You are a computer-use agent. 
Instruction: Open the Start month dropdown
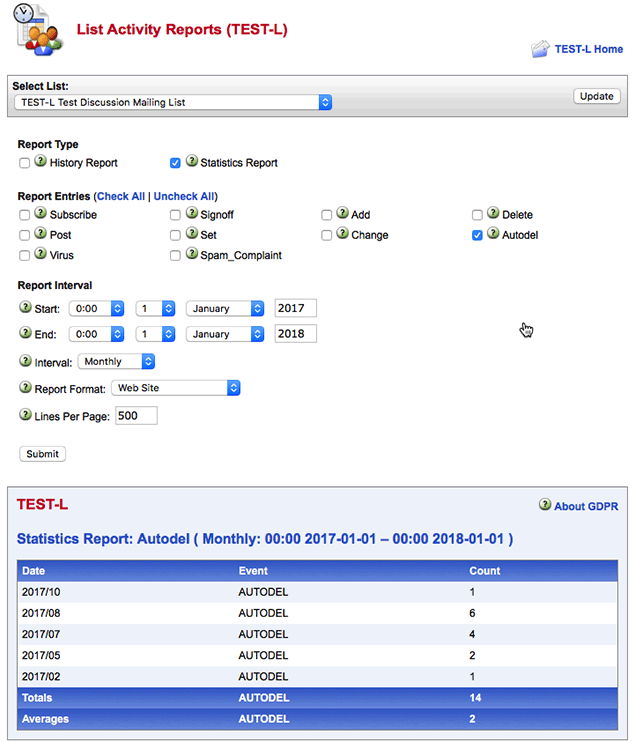(x=225, y=309)
